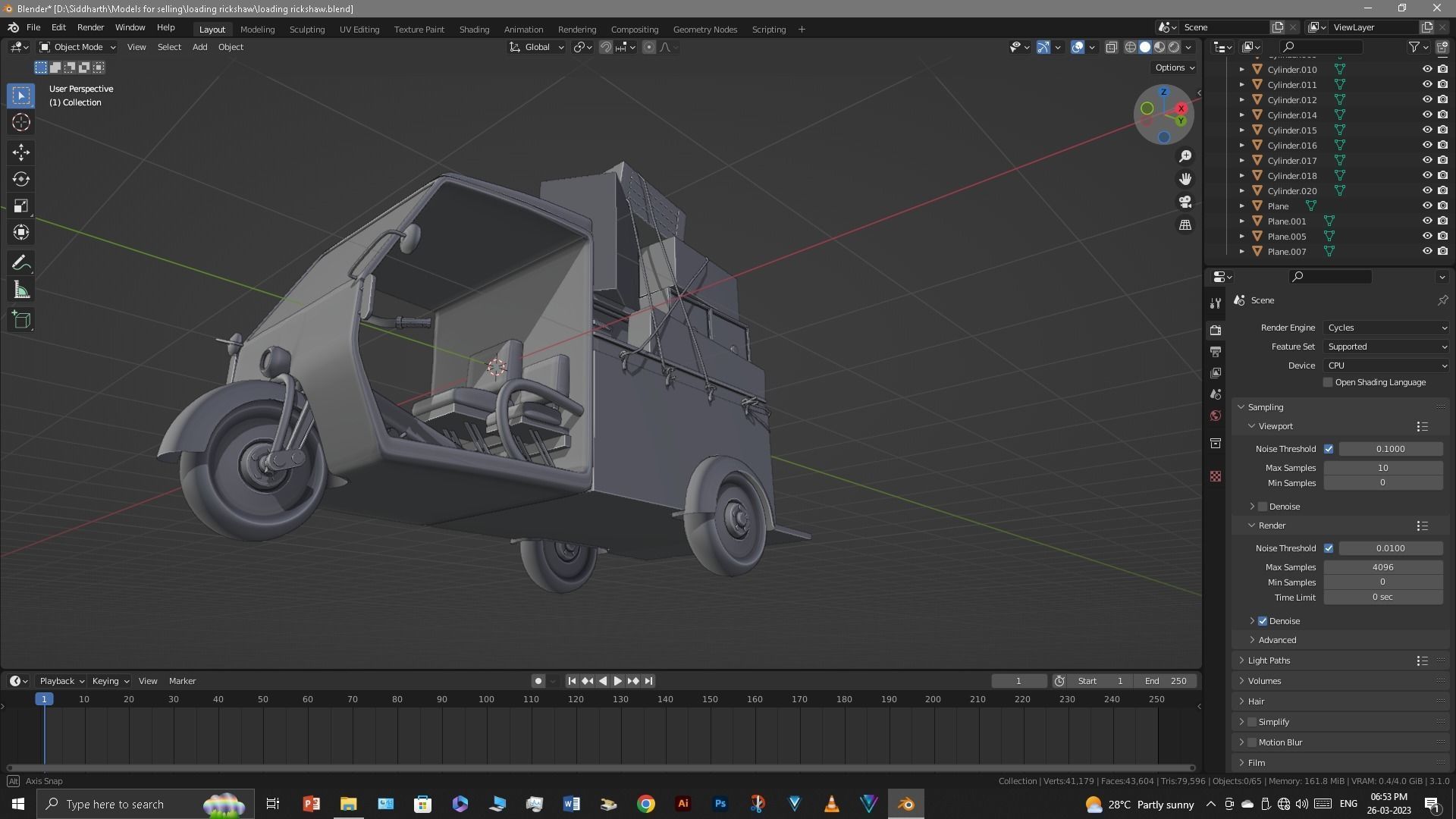
Task: Toggle X-ray mode icon
Action: [1111, 47]
